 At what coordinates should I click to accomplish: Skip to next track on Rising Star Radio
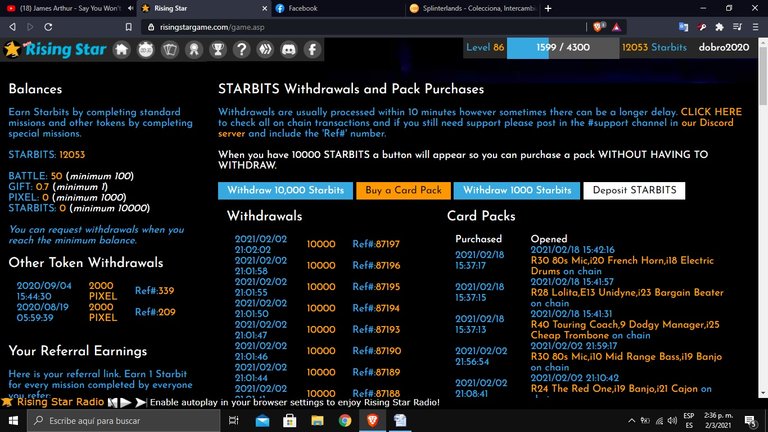pos(141,402)
